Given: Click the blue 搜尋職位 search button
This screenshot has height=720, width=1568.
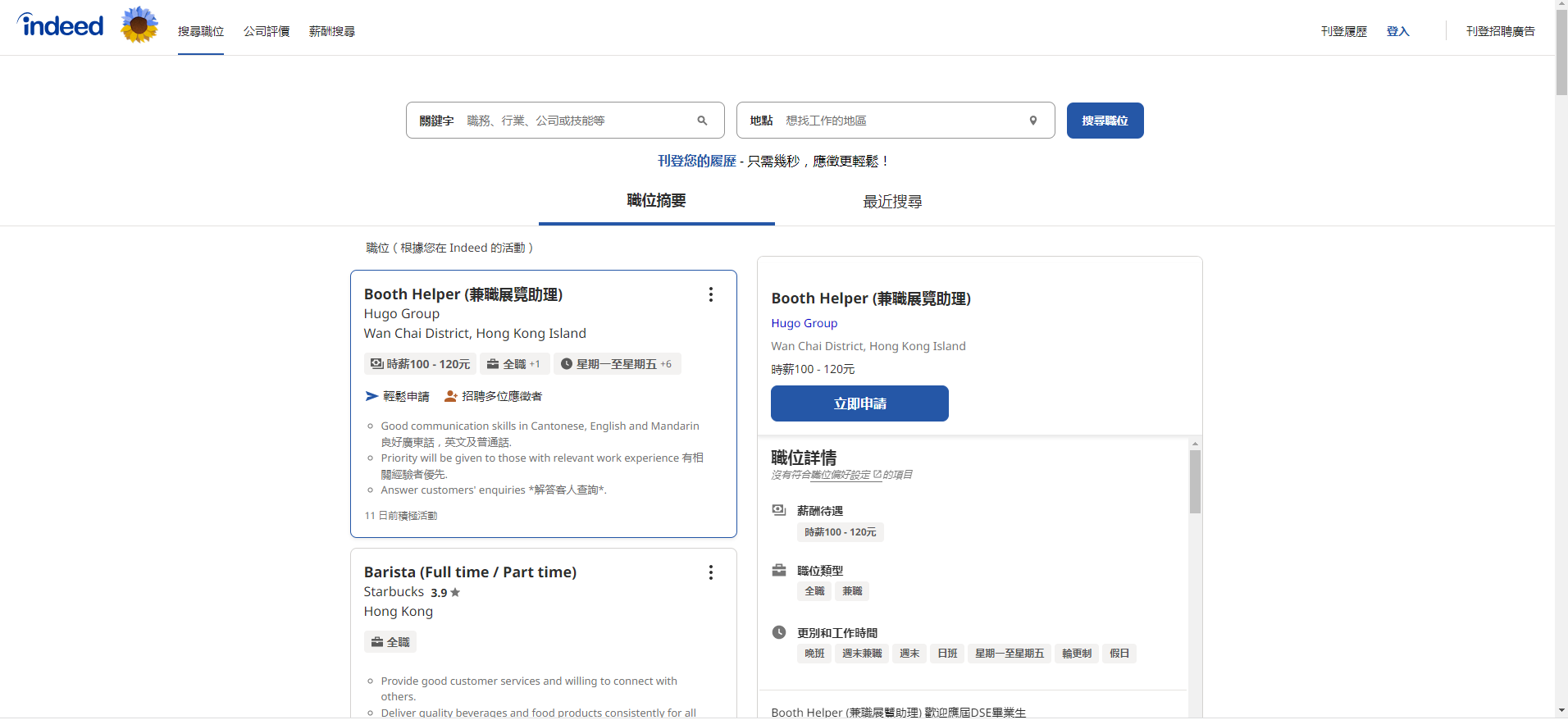Looking at the screenshot, I should (x=1105, y=121).
